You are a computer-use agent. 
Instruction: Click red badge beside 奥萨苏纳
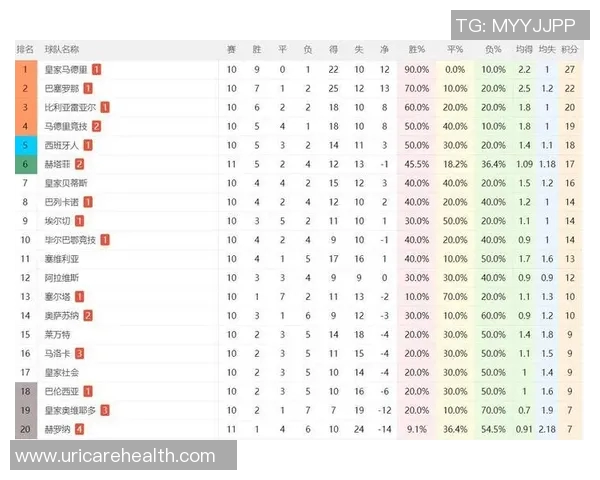click(88, 315)
